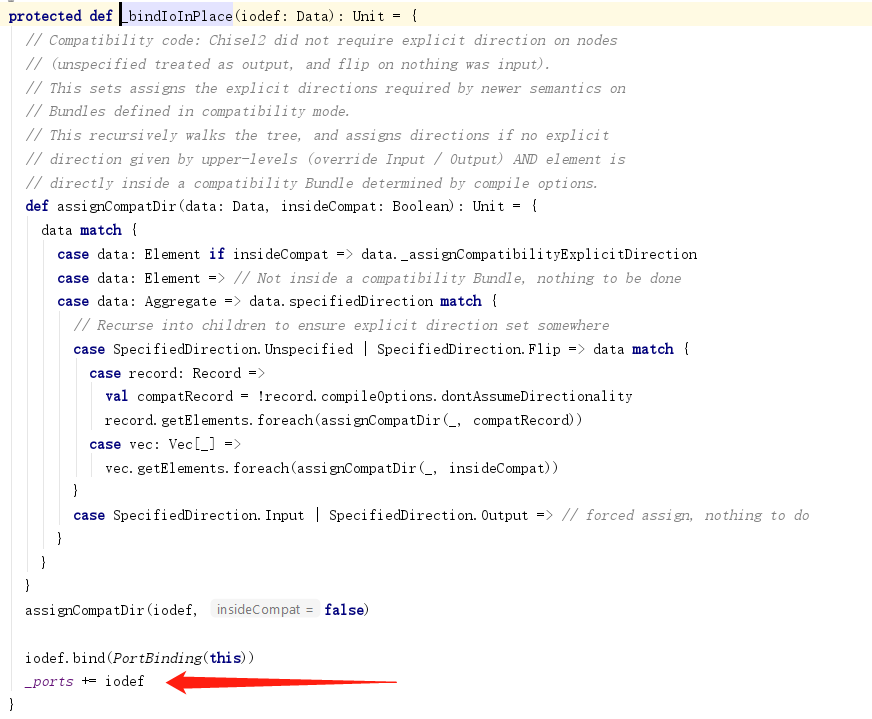Click the PortBinding identifier

[158, 658]
